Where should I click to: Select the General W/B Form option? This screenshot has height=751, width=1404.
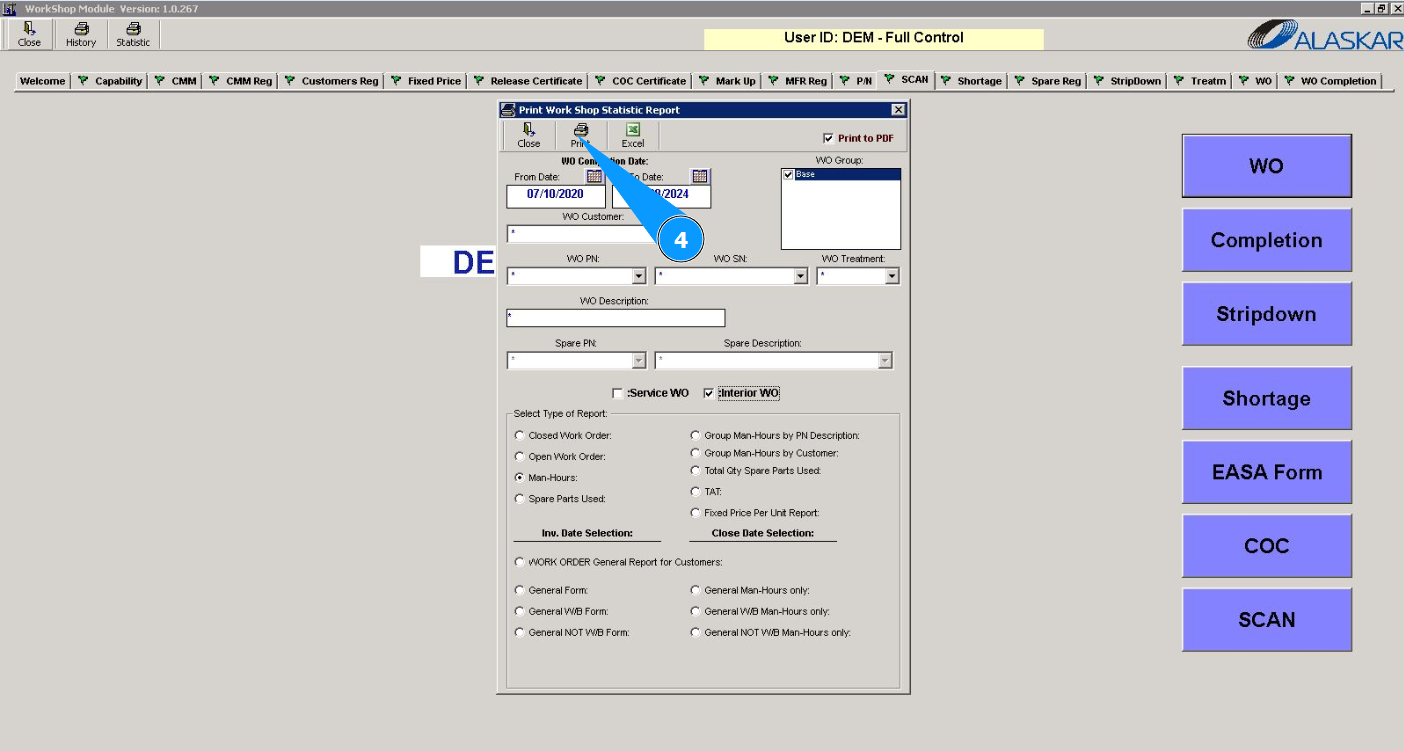pyautogui.click(x=519, y=611)
